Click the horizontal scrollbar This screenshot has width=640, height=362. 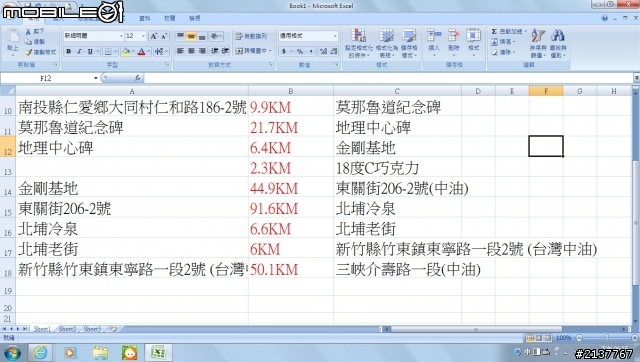tap(476, 329)
